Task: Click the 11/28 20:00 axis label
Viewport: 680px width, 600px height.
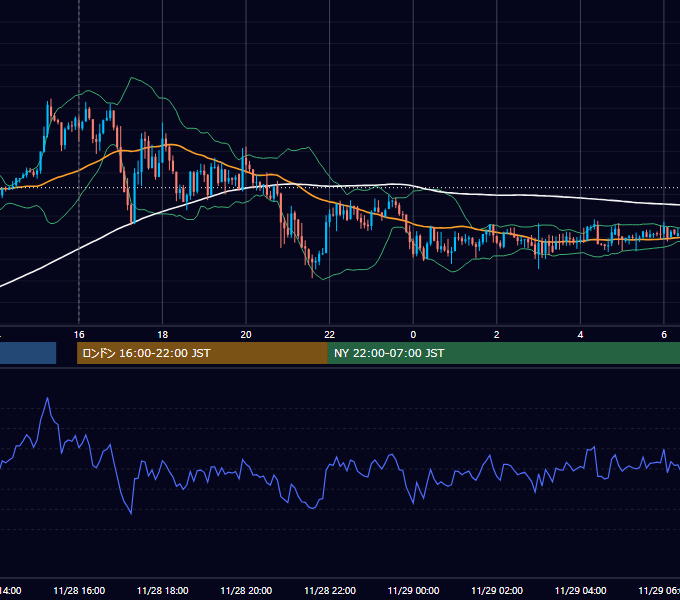Action: pyautogui.click(x=246, y=590)
